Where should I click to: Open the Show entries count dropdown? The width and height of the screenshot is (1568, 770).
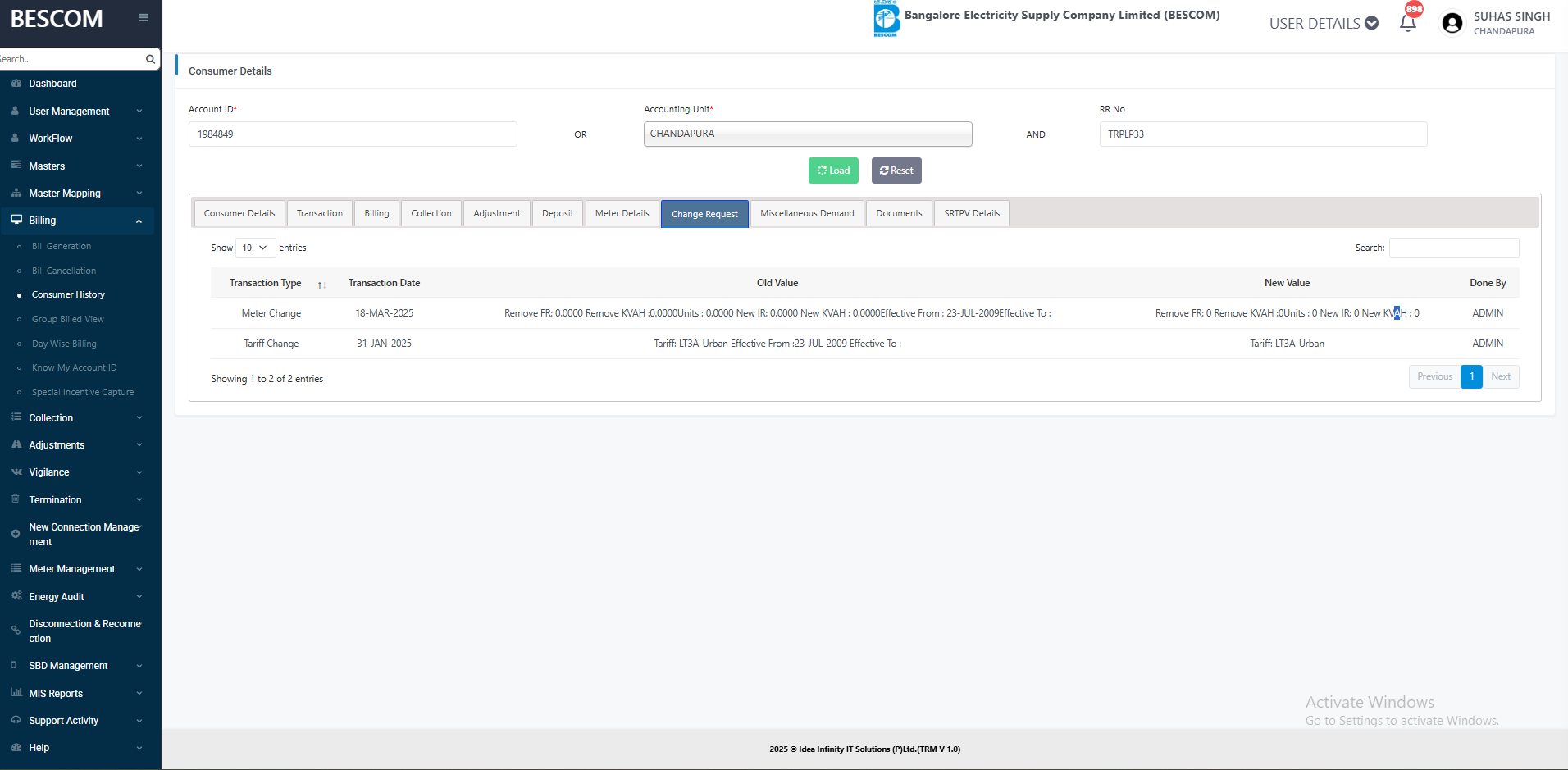pyautogui.click(x=255, y=248)
